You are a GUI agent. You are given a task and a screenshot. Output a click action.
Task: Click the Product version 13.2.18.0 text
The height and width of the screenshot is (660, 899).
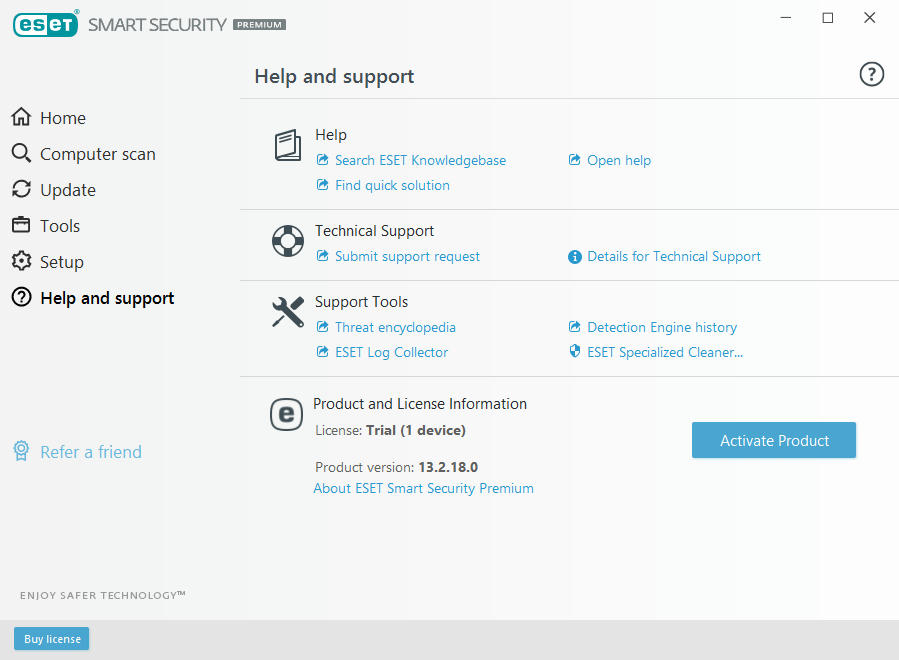click(x=396, y=467)
